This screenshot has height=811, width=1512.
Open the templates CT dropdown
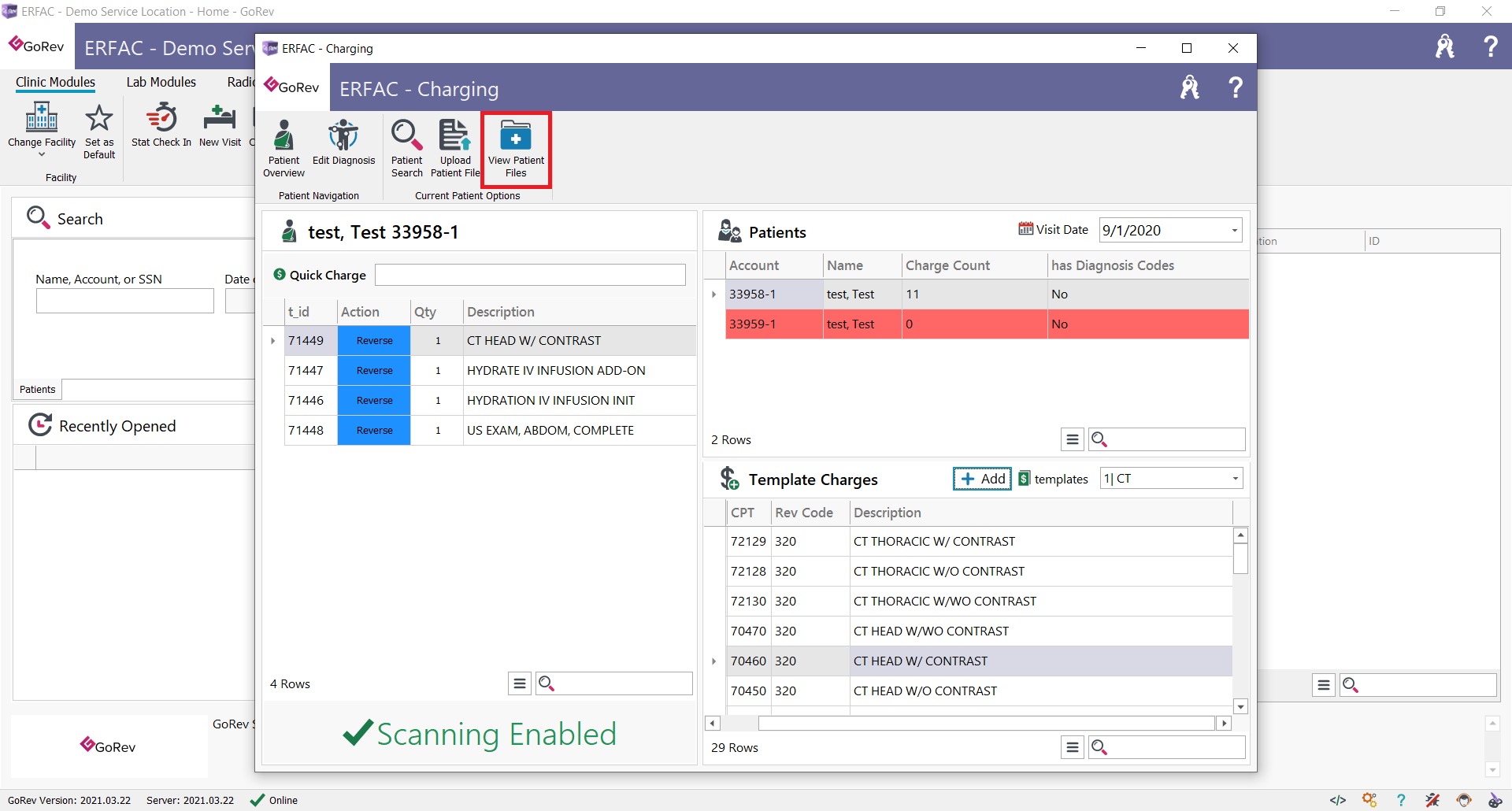click(1235, 479)
